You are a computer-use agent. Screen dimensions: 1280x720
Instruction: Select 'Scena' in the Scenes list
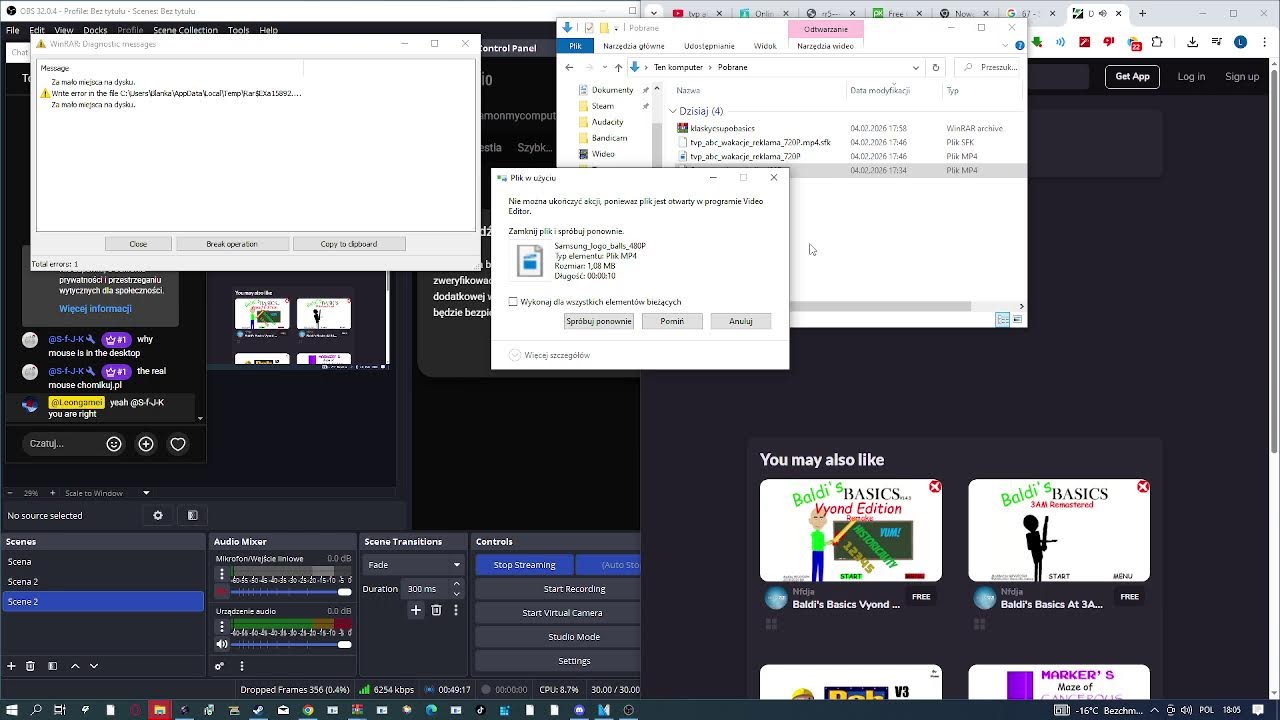(102, 562)
